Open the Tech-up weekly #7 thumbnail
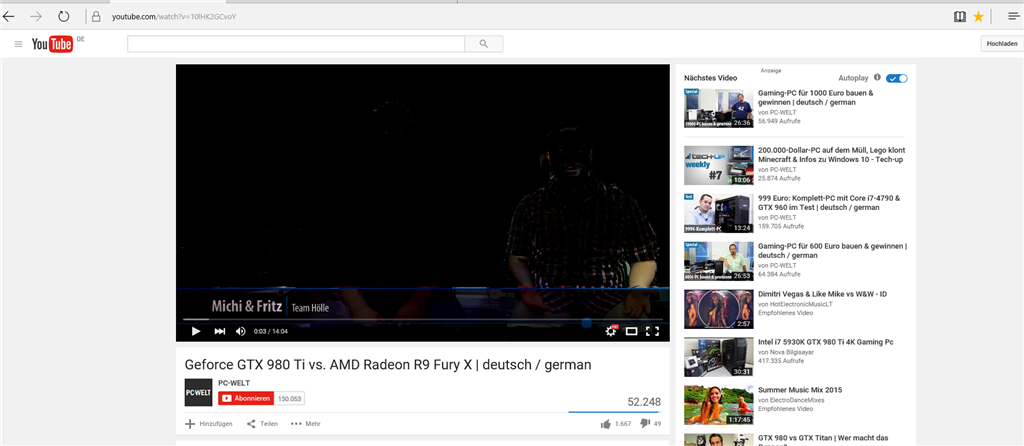Image resolution: width=1024 pixels, height=446 pixels. click(x=718, y=165)
